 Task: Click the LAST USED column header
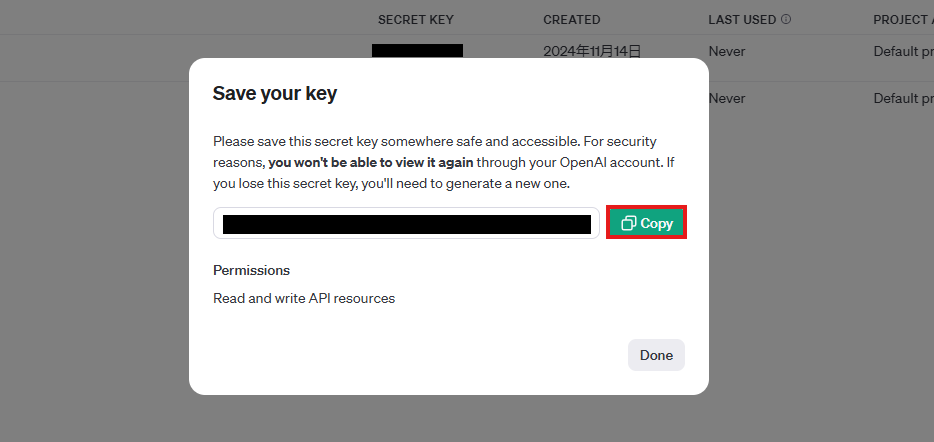[x=742, y=19]
